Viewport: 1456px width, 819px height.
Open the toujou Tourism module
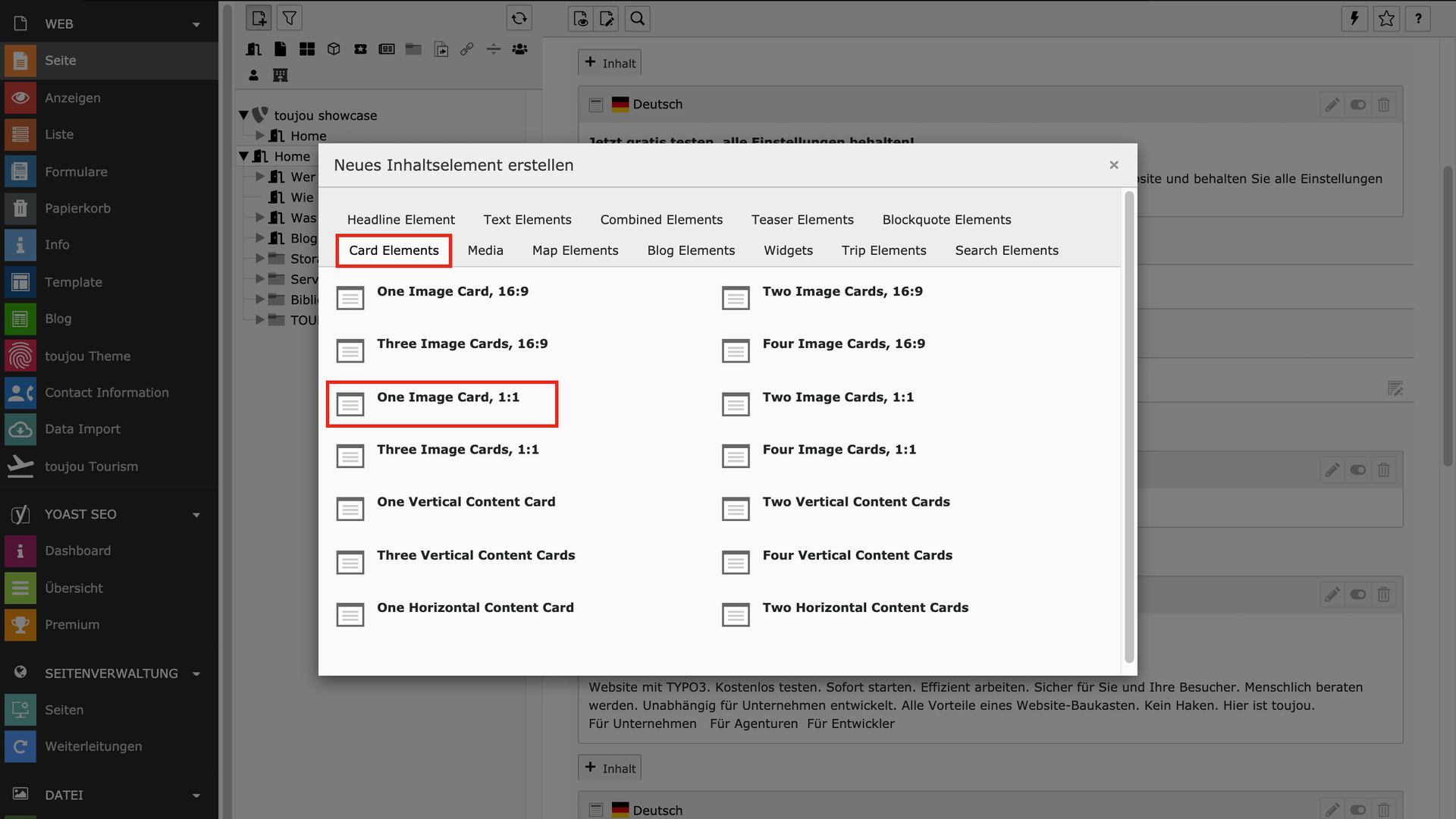(91, 466)
